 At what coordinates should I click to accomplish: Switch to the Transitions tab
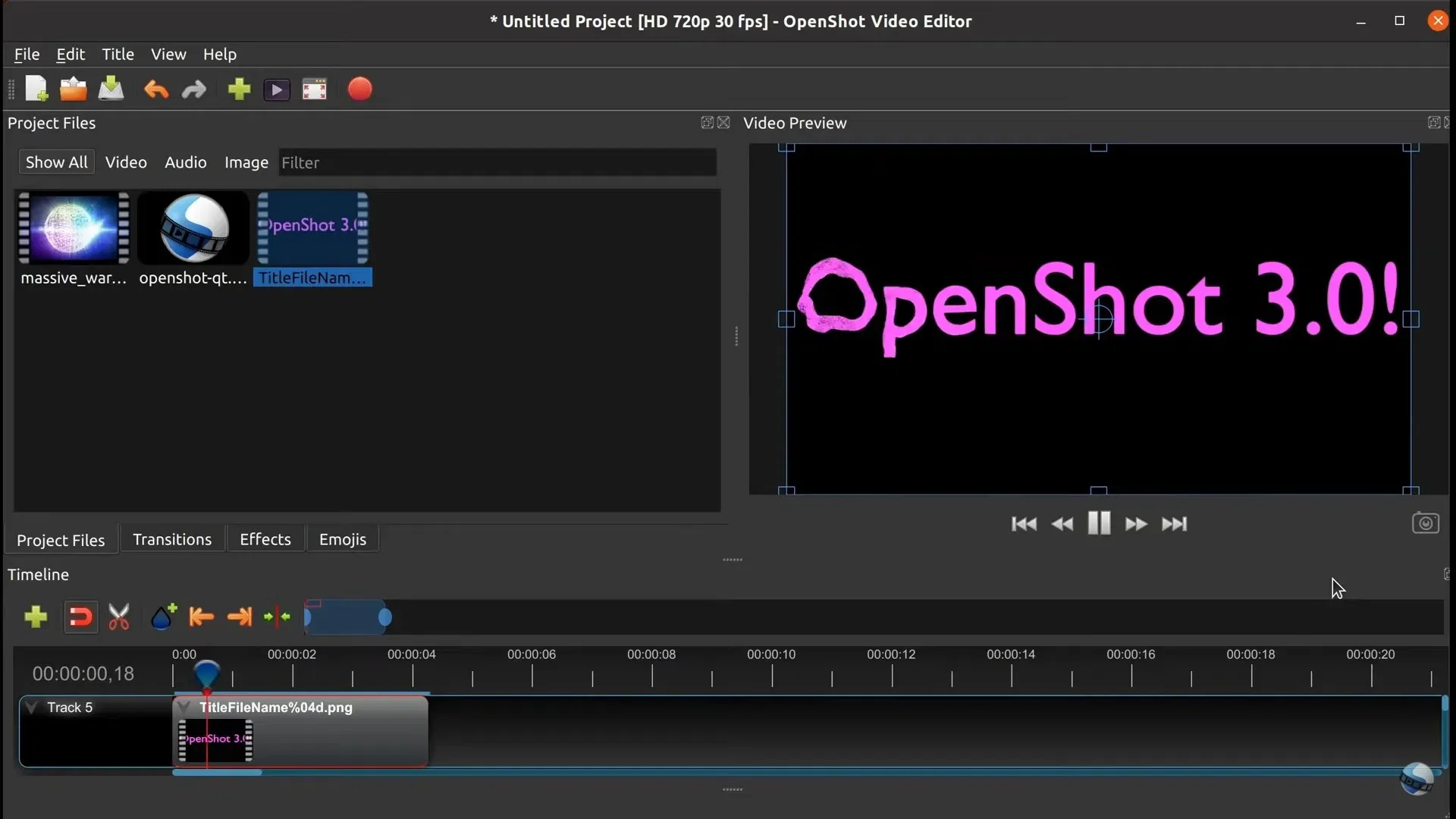[x=172, y=539]
